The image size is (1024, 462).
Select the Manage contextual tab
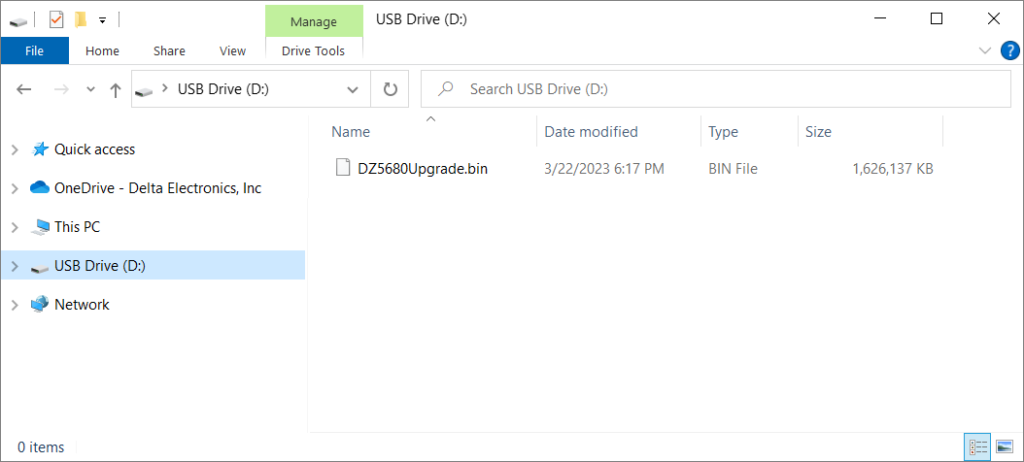(313, 22)
